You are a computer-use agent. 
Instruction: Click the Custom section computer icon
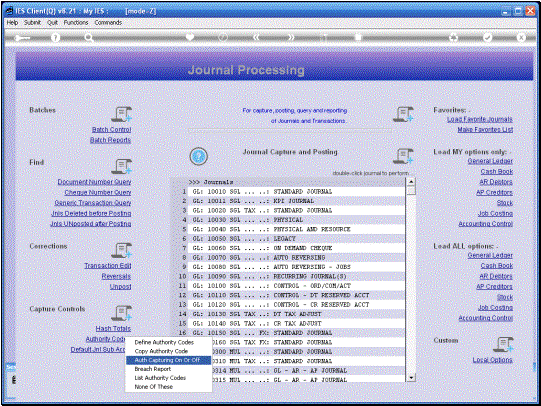pyautogui.click(x=503, y=345)
